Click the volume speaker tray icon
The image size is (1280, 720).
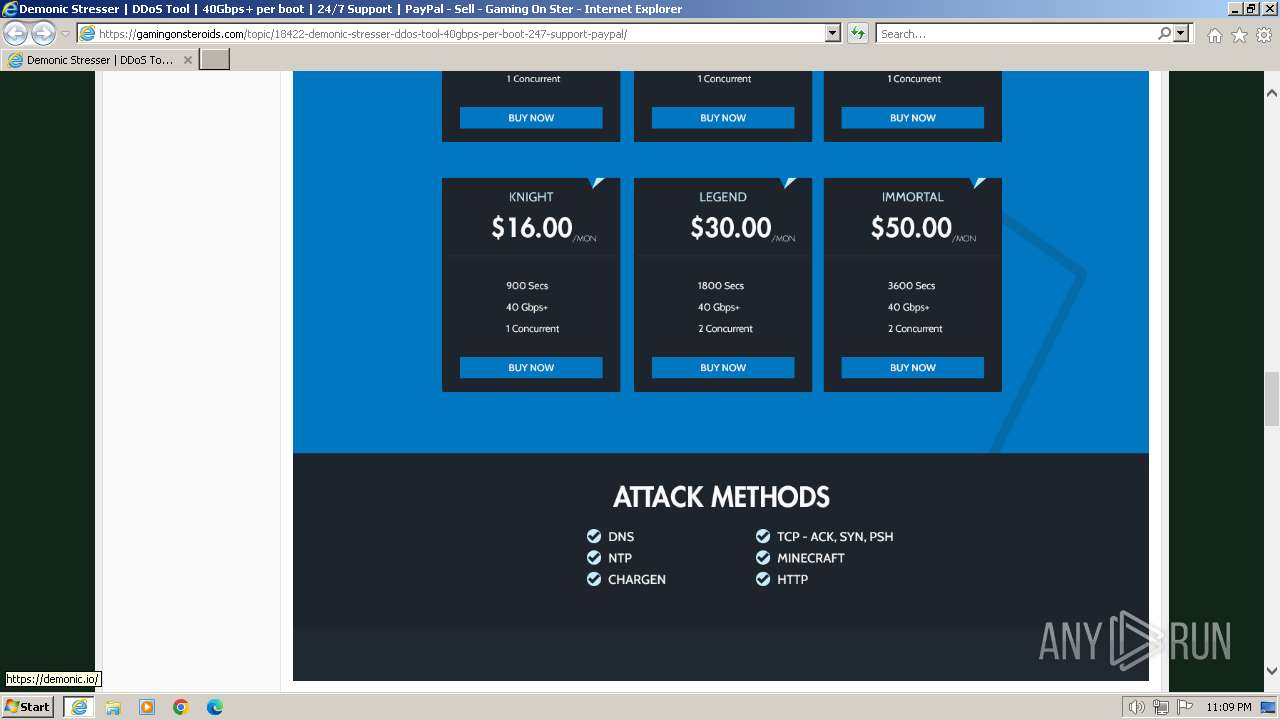pos(1137,707)
